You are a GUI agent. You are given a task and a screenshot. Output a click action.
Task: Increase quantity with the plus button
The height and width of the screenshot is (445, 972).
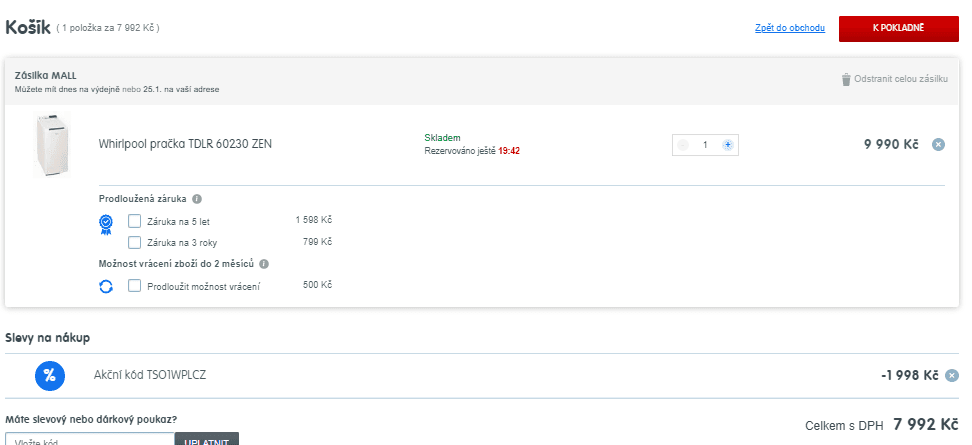728,145
